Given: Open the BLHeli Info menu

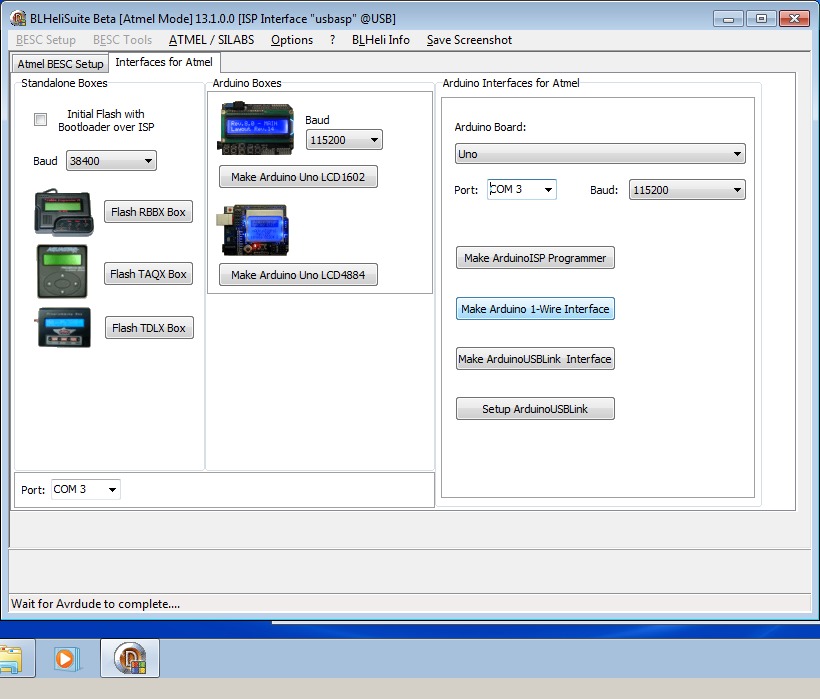Looking at the screenshot, I should click(x=381, y=40).
